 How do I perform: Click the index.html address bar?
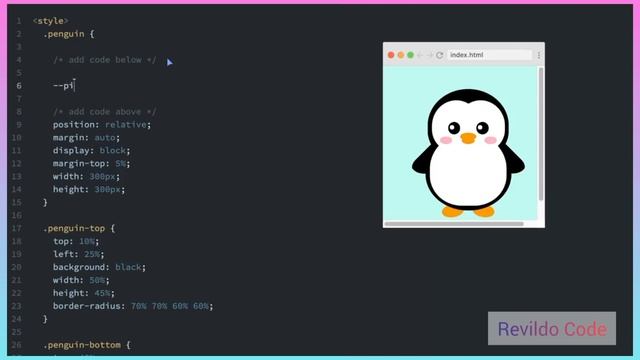[x=489, y=55]
